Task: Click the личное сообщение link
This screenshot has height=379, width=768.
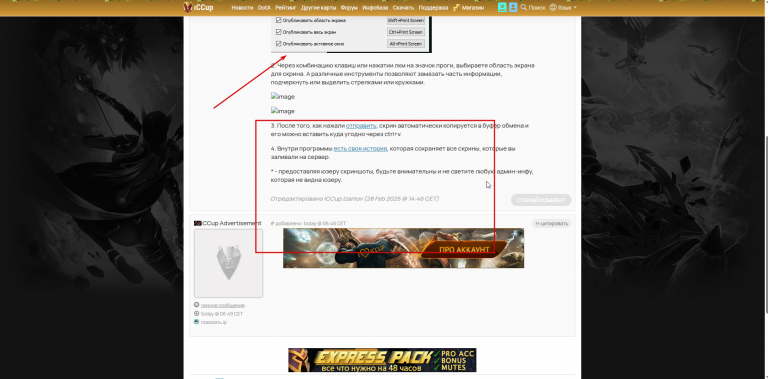Action: [x=222, y=306]
